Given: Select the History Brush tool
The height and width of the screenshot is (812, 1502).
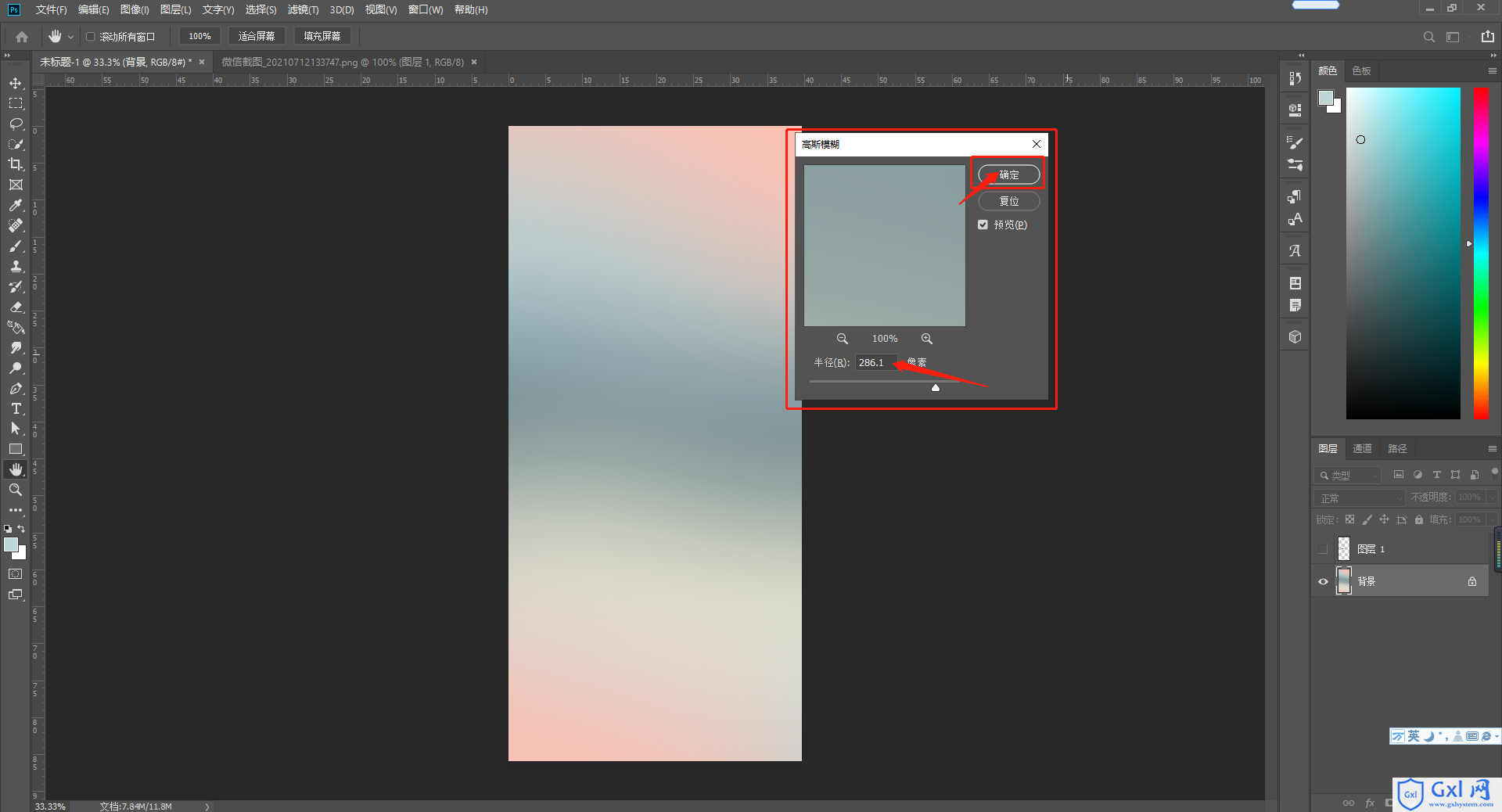Looking at the screenshot, I should tap(16, 286).
